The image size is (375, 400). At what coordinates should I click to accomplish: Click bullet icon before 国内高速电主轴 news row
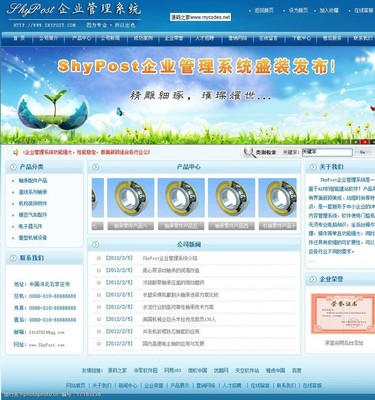pyautogui.click(x=99, y=344)
